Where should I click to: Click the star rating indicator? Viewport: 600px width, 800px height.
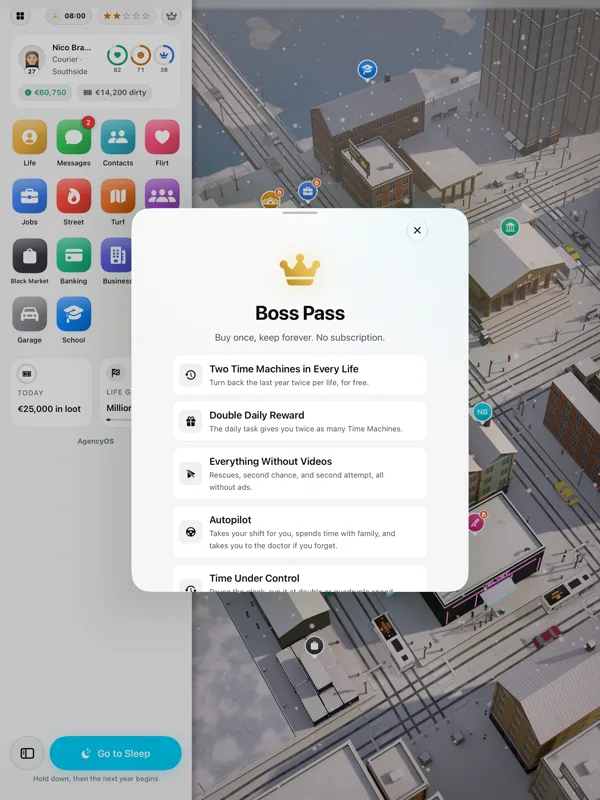pos(127,16)
